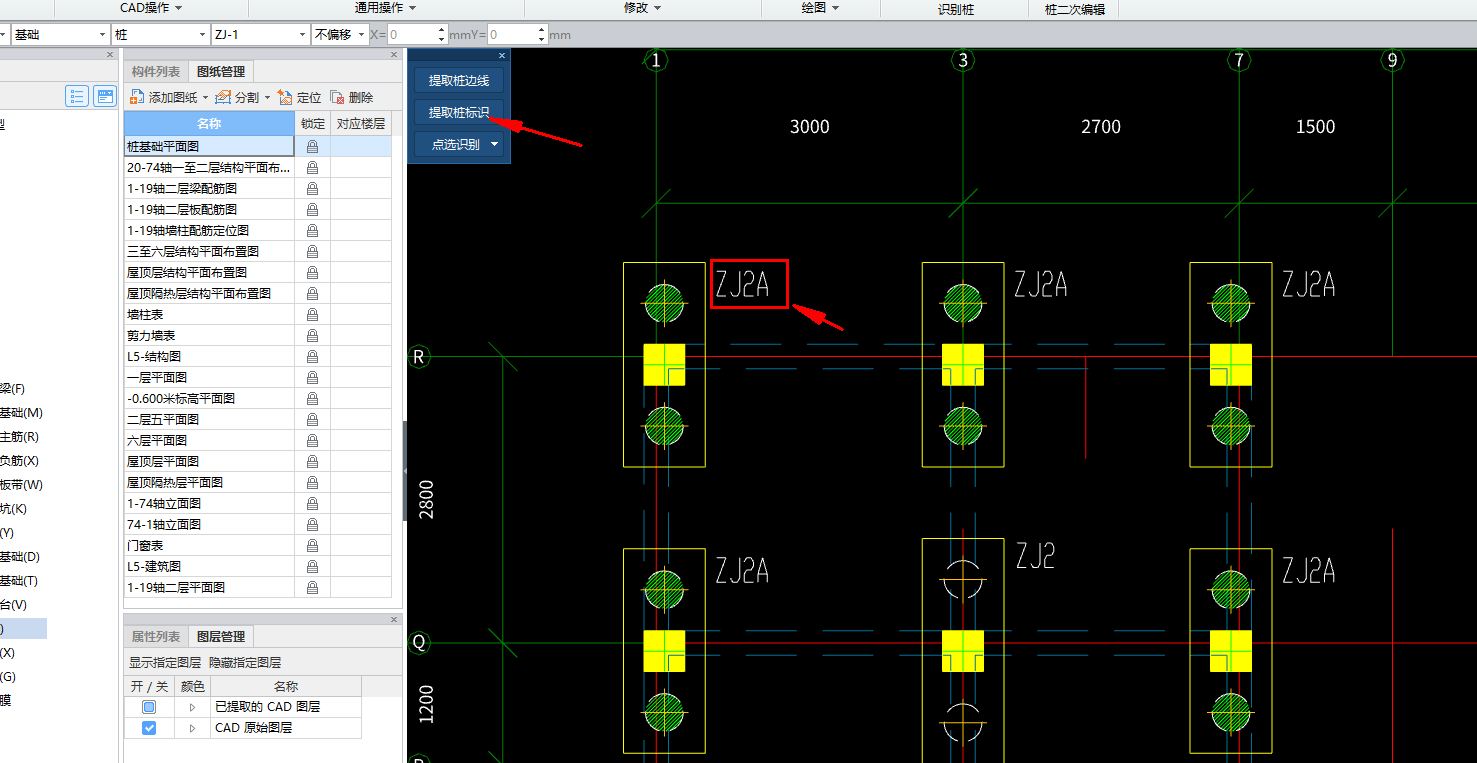Screen dimensions: 1477x763
Task: Toggle lock icon for 屋顶层平面图 row
Action: [x=312, y=461]
